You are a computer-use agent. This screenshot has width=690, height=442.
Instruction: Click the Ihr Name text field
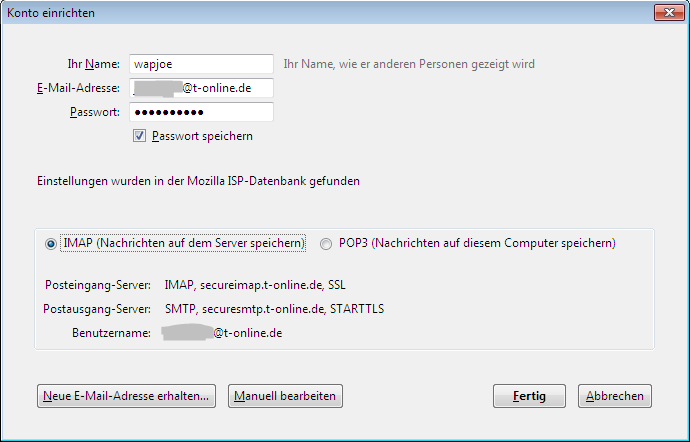pyautogui.click(x=201, y=64)
